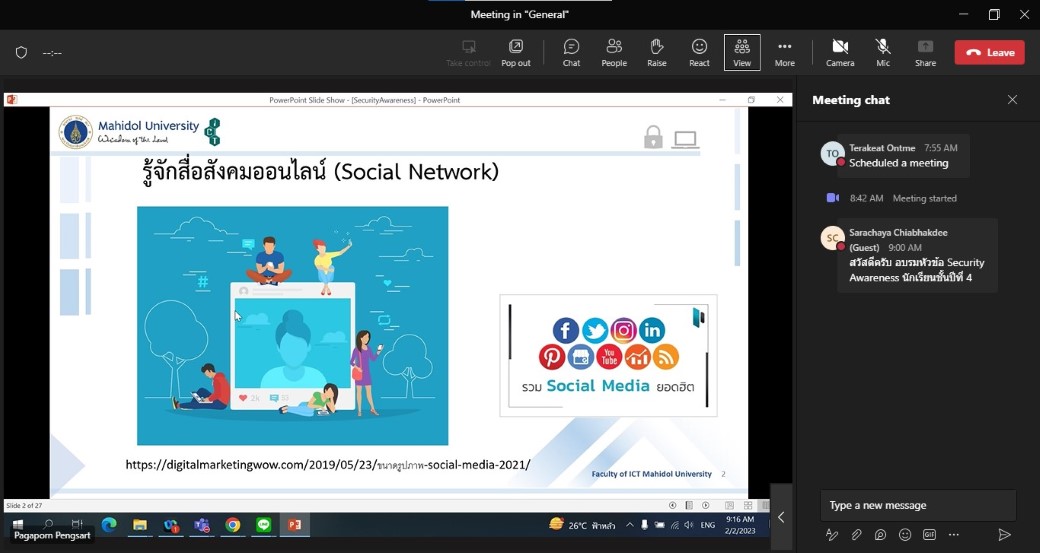
Task: Open the Chat panel from meeting toolbar
Action: [x=571, y=52]
